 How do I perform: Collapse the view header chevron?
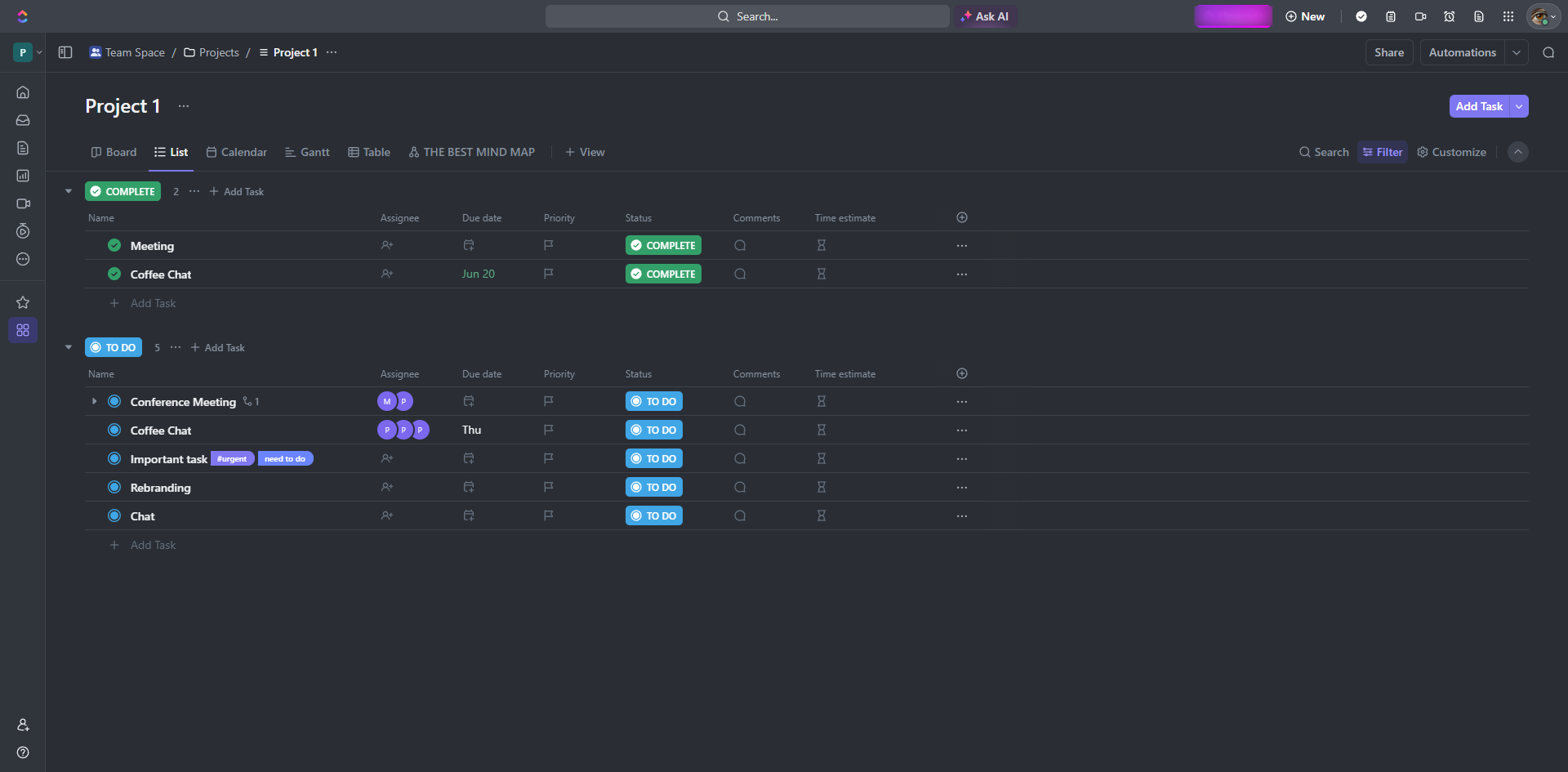pos(1518,152)
